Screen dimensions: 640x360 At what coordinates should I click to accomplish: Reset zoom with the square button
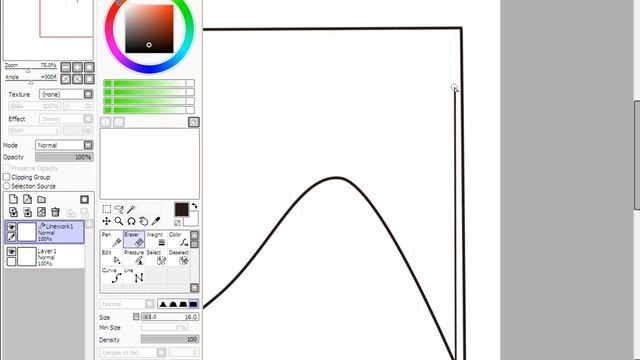89,67
